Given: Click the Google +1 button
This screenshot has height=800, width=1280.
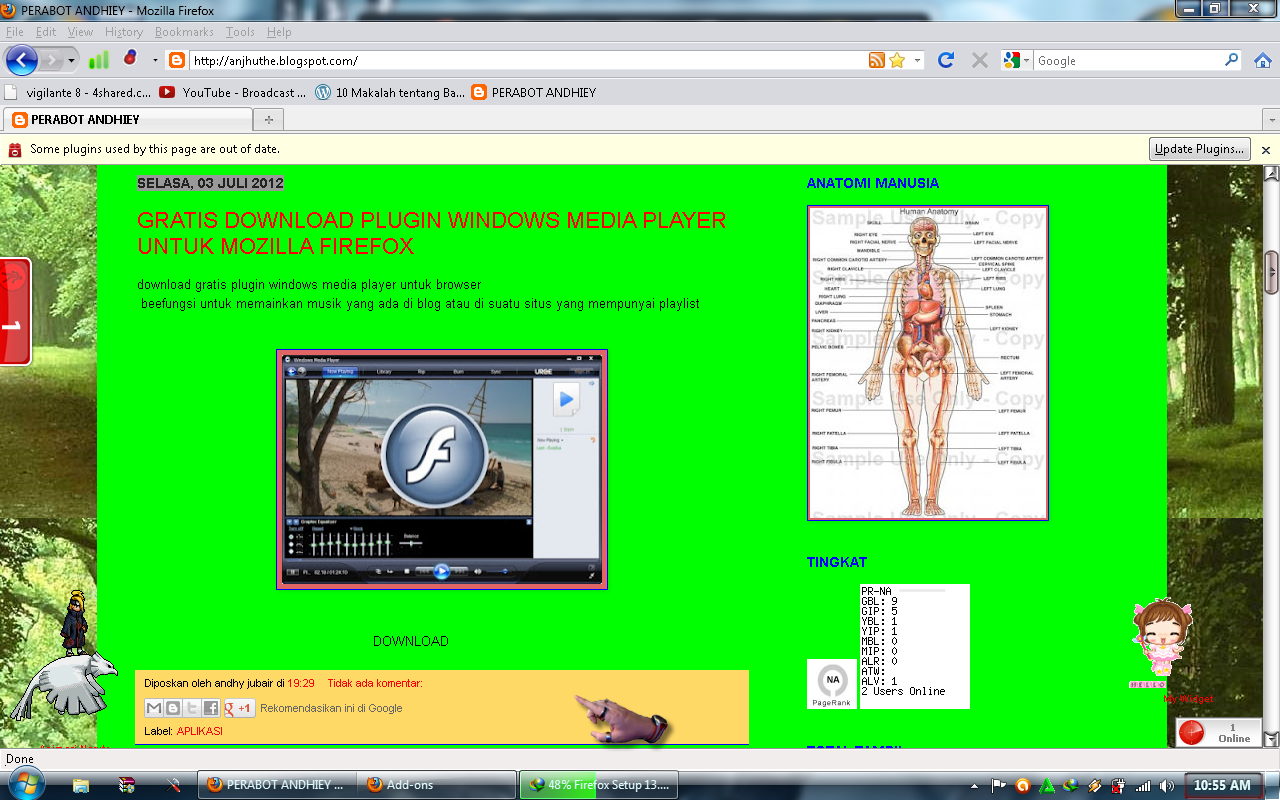Looking at the screenshot, I should click(239, 708).
